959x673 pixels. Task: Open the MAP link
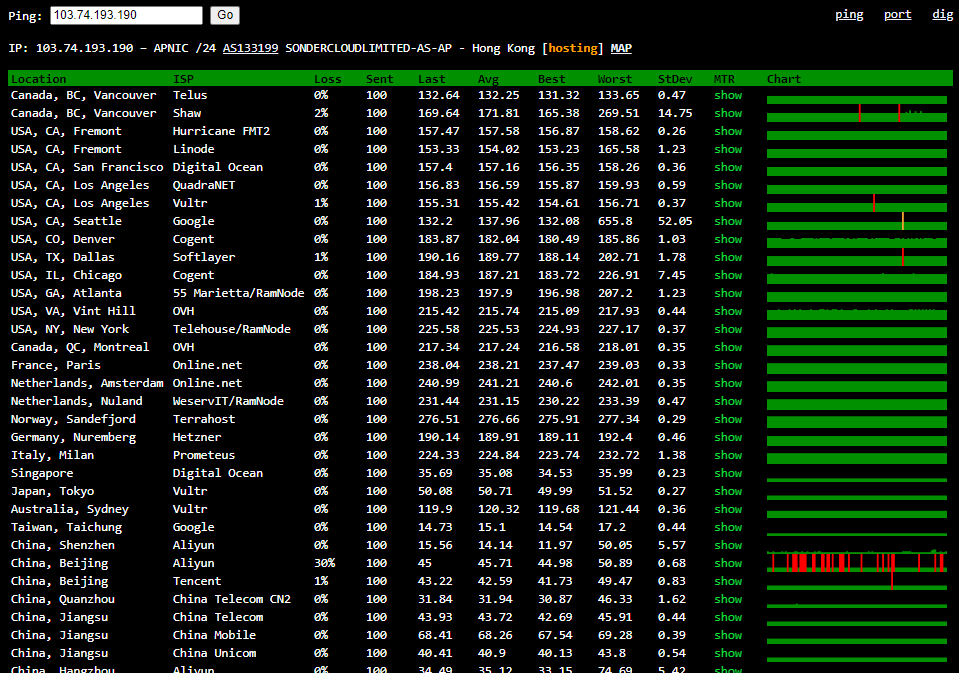coord(621,48)
